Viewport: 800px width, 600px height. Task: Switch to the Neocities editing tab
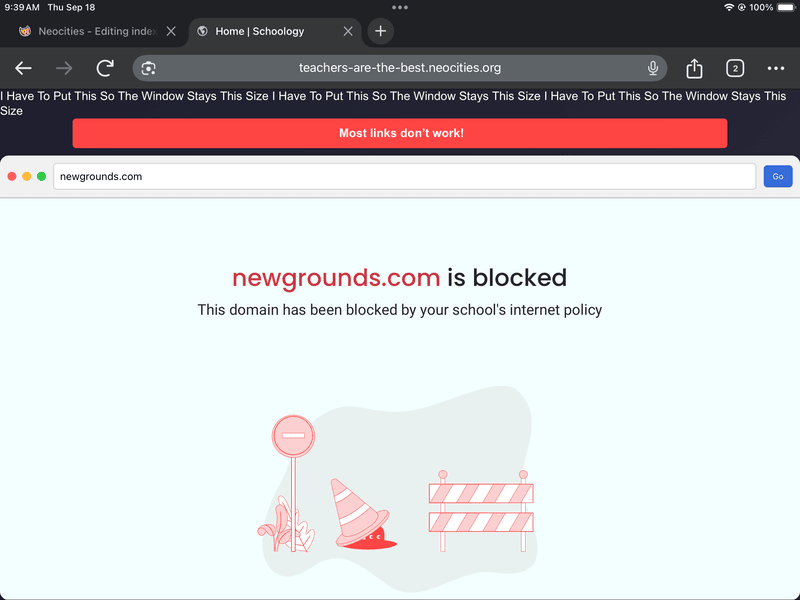pyautogui.click(x=90, y=31)
